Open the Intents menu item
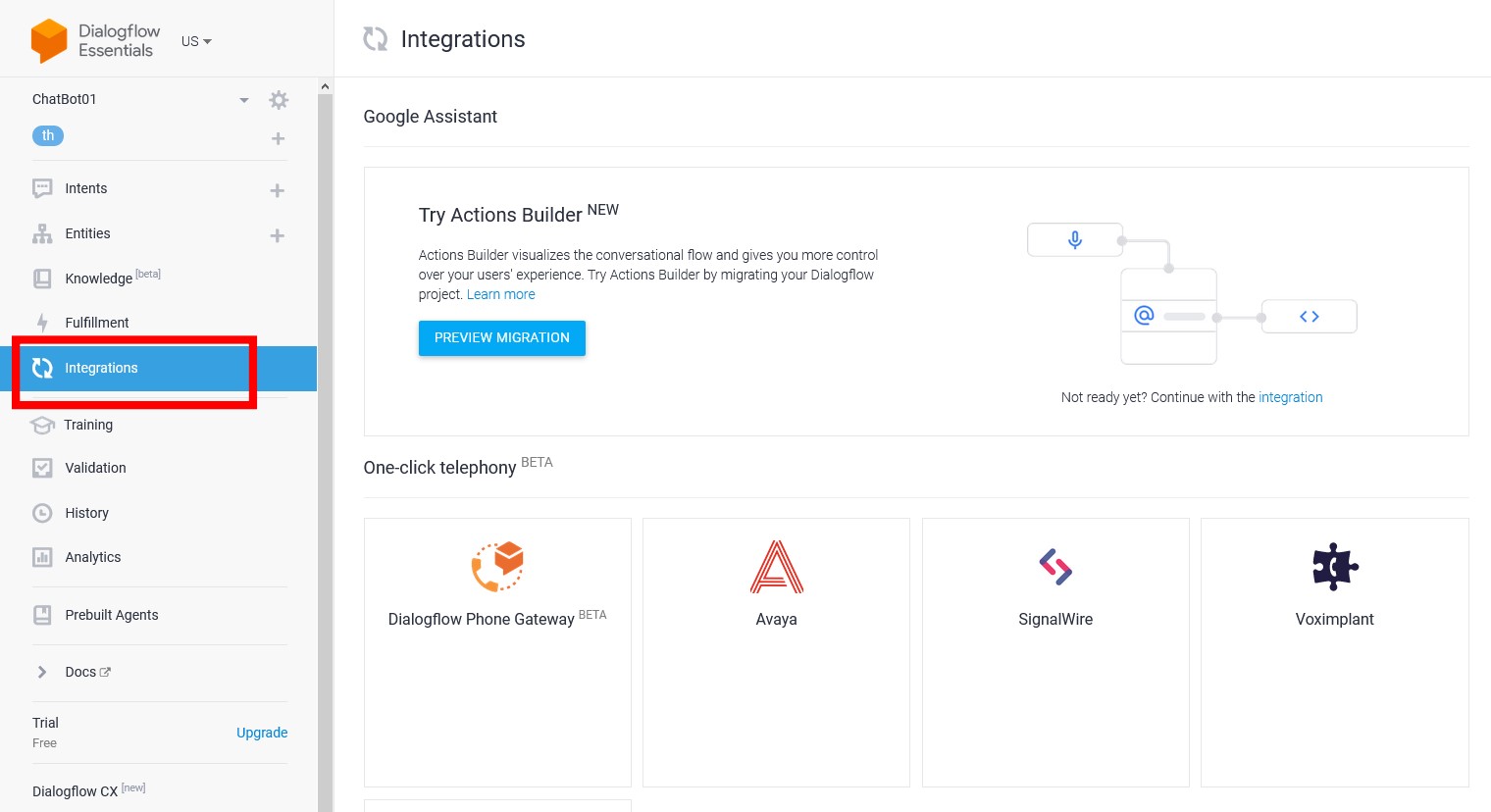This screenshot has height=812, width=1491. tap(86, 188)
